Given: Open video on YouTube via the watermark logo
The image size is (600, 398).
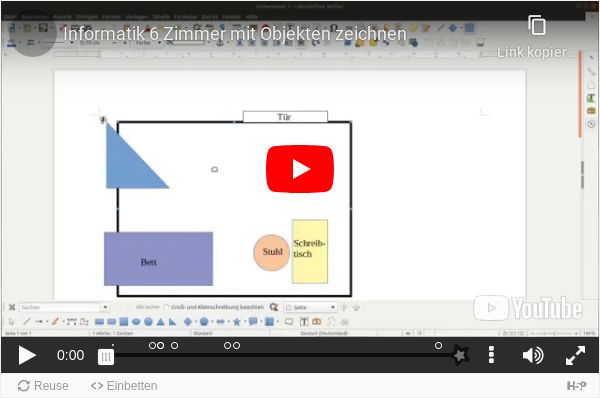Looking at the screenshot, I should (x=528, y=308).
